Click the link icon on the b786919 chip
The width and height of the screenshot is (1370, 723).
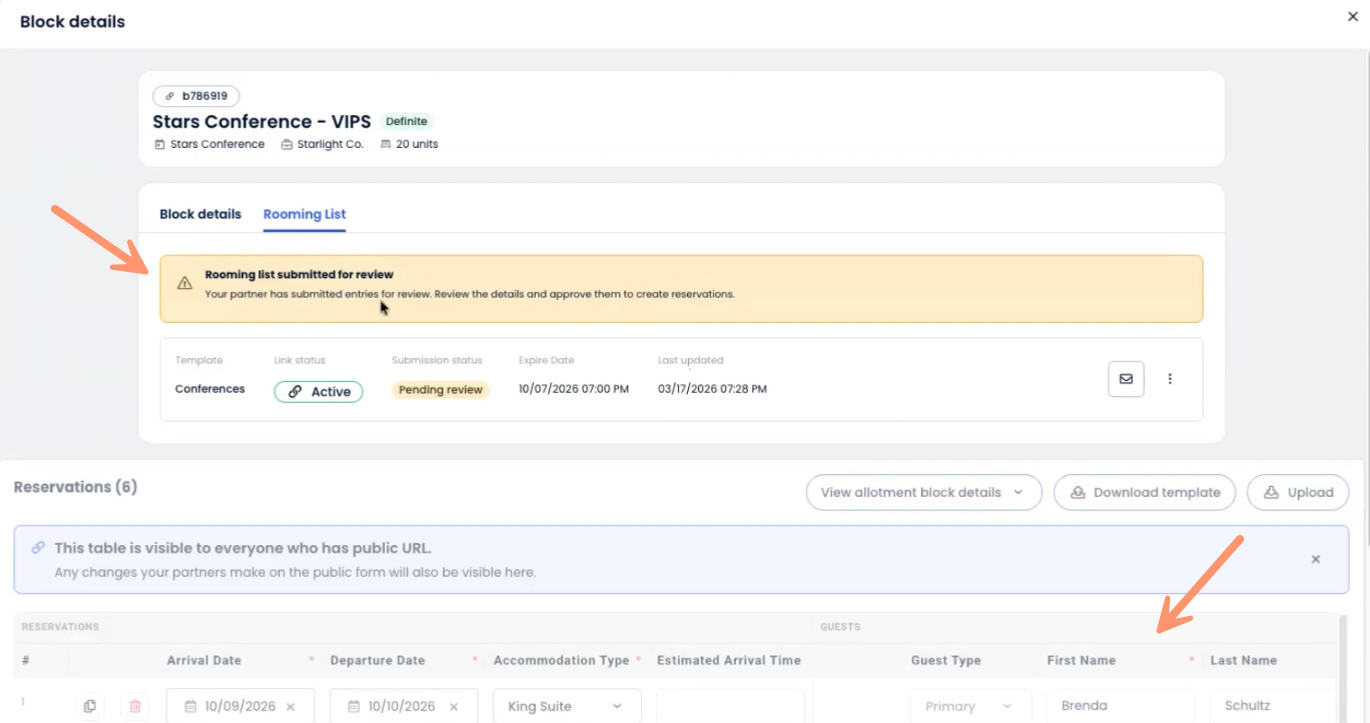168,96
